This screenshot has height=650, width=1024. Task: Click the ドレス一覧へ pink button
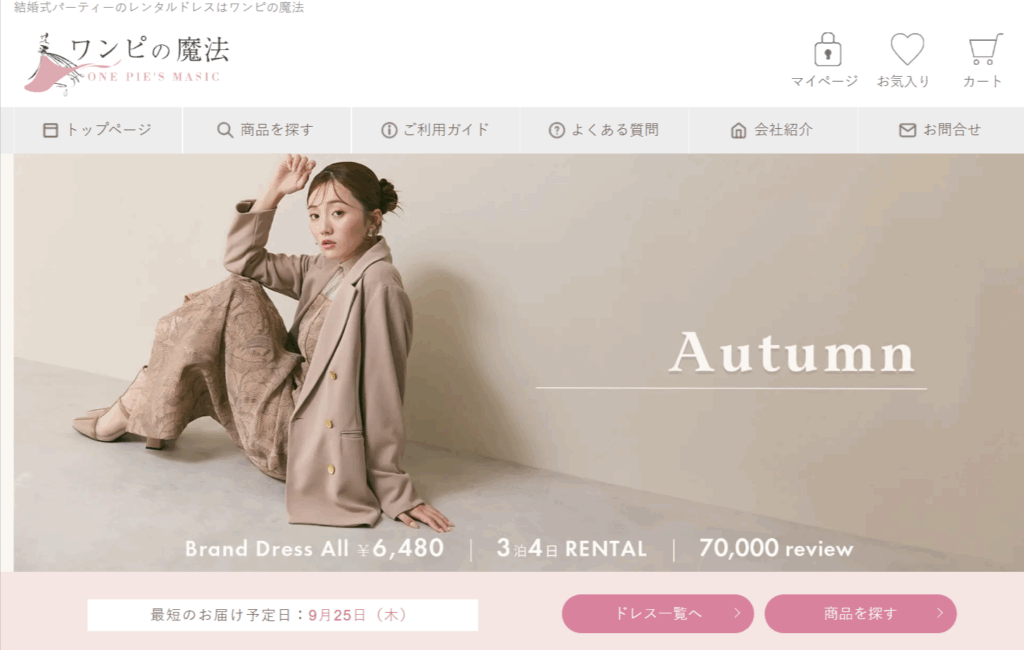click(658, 613)
